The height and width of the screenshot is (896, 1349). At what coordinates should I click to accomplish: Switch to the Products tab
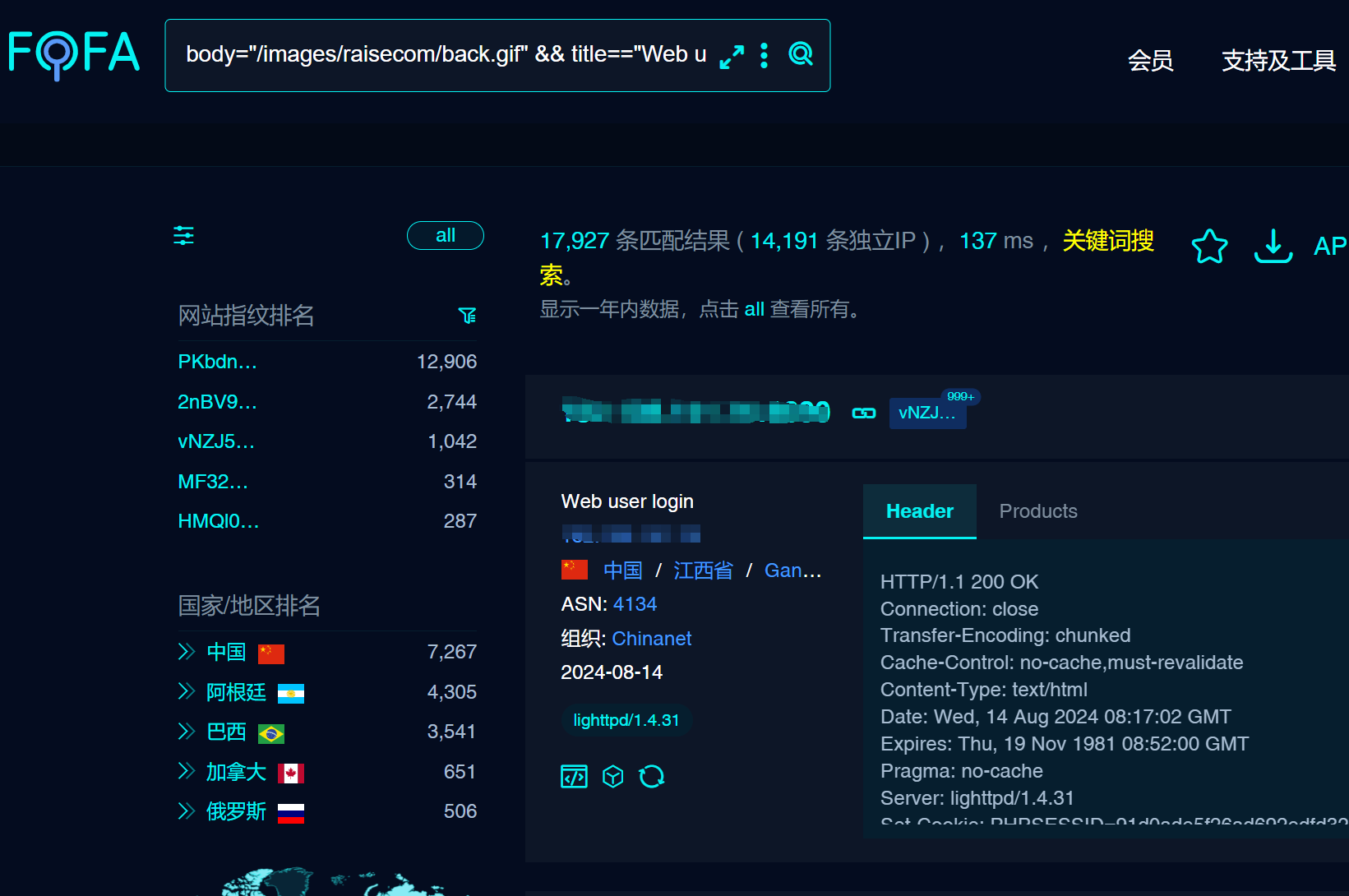[x=1038, y=511]
